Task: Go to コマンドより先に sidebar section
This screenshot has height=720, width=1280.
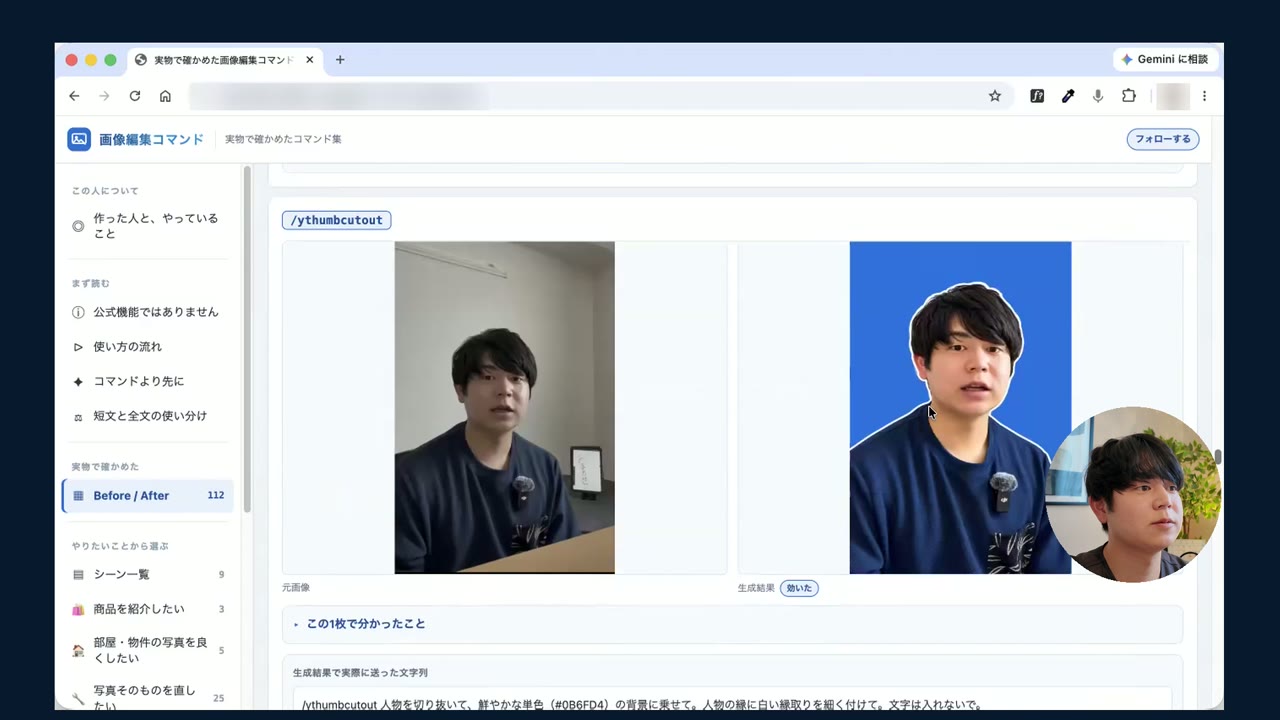Action: point(148,382)
